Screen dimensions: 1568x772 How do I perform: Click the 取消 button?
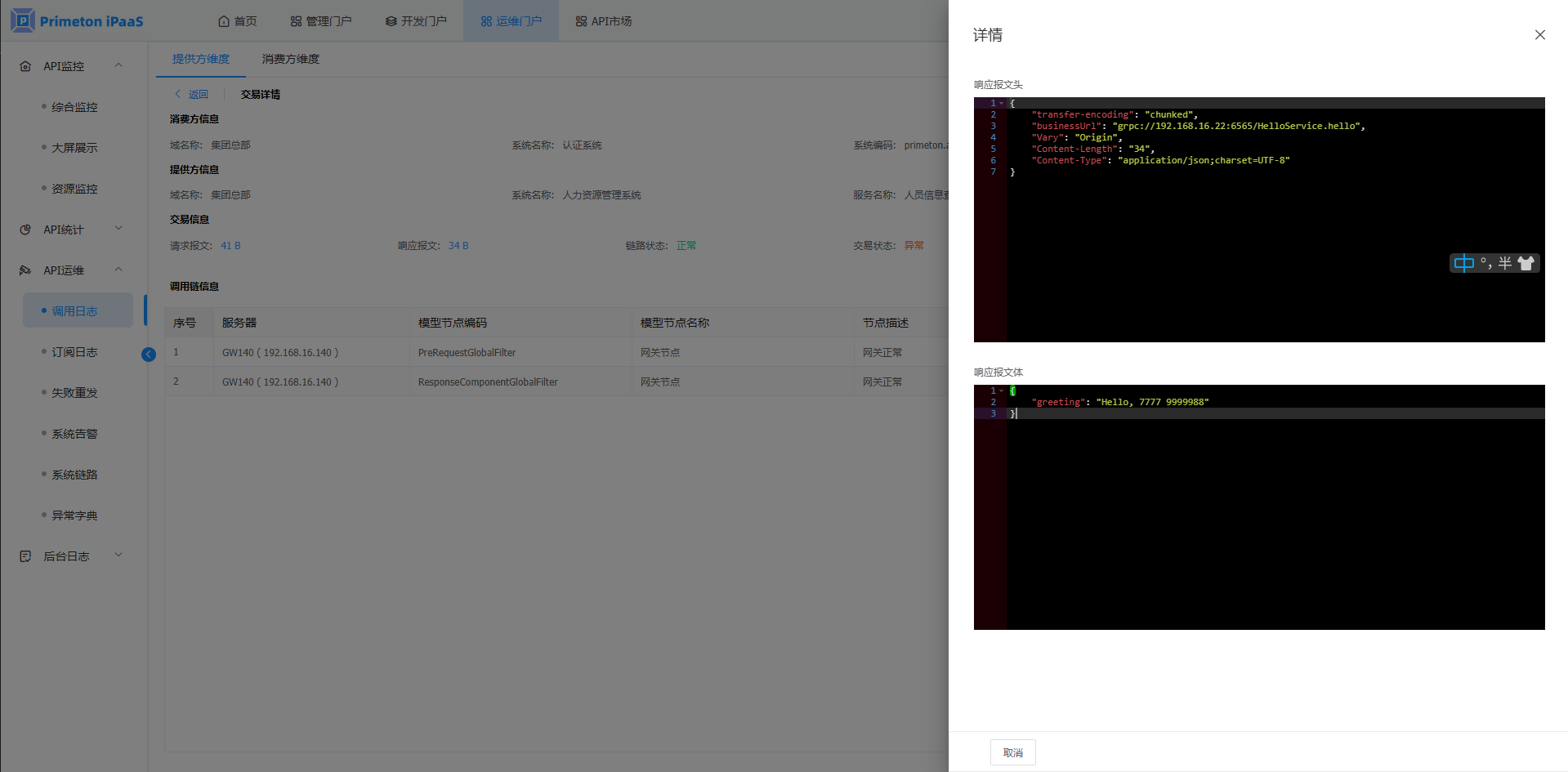click(x=1012, y=752)
